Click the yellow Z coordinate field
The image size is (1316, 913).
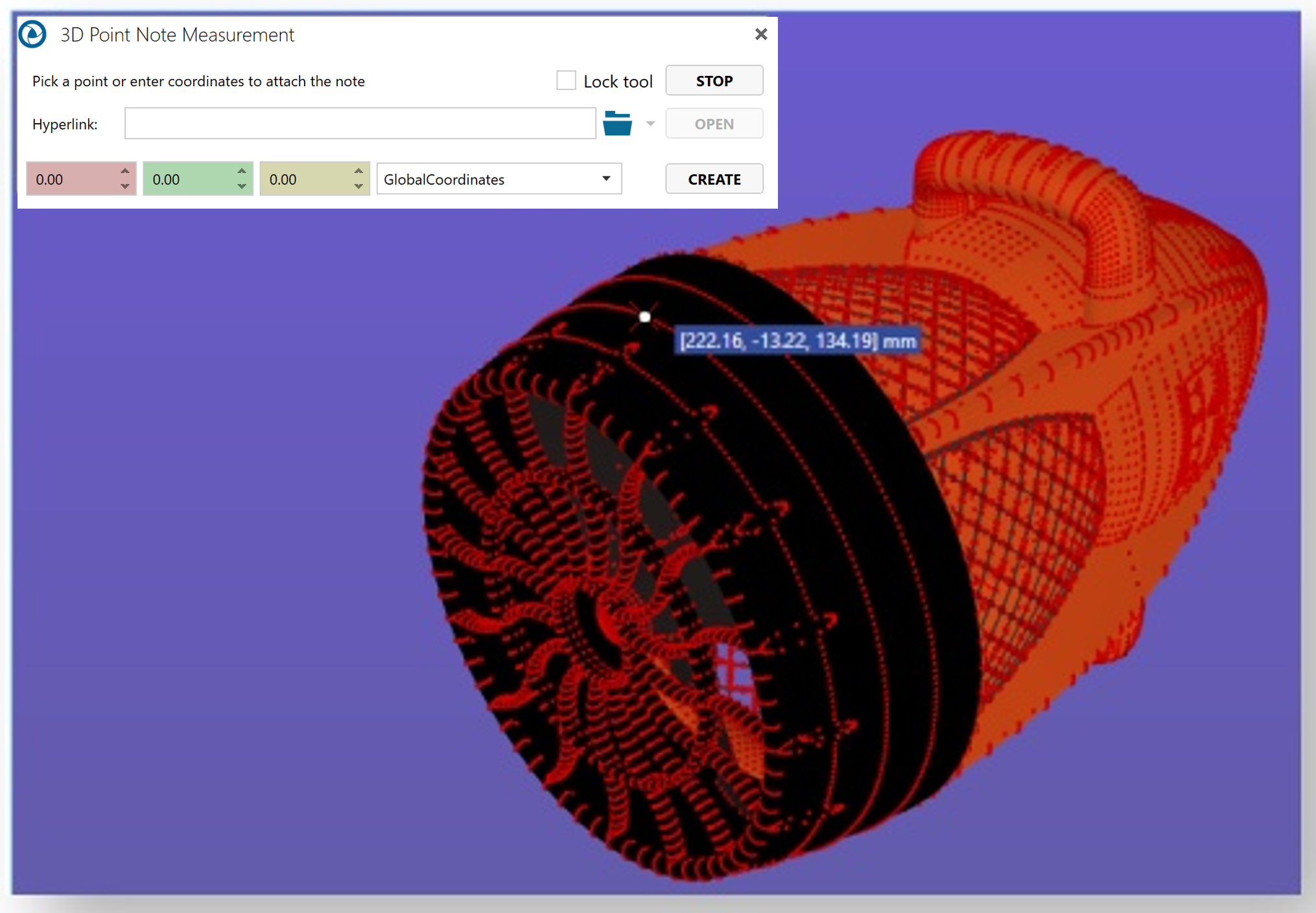pos(305,179)
